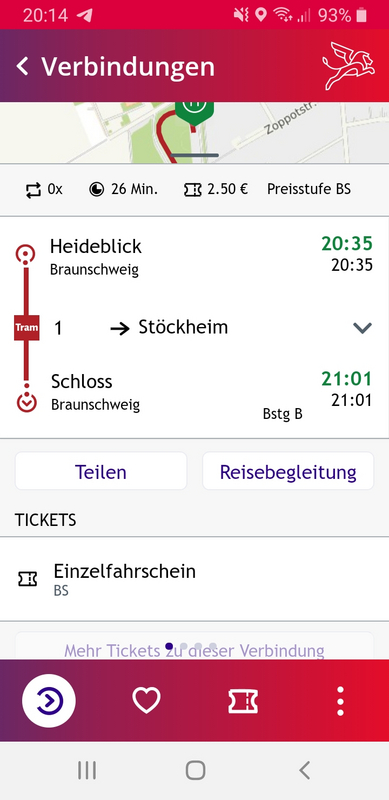Open the winged lion logo
The image size is (389, 800).
point(348,66)
